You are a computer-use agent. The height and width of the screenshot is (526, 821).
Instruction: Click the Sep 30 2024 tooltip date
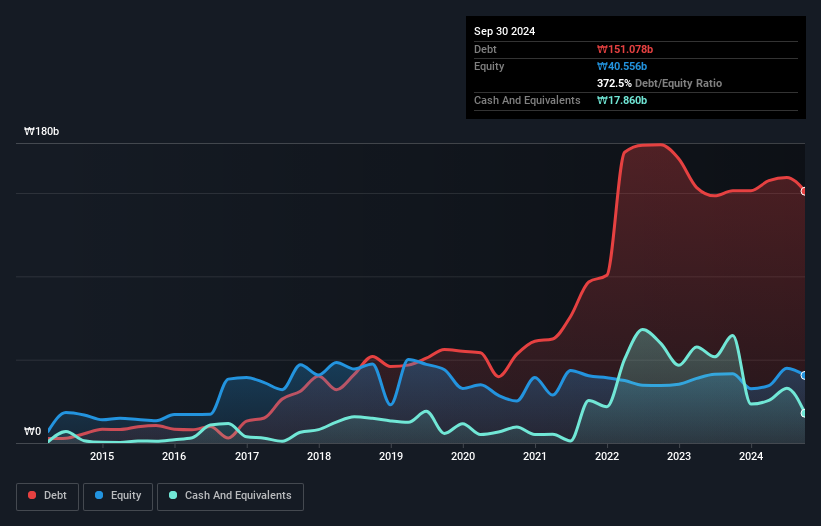tap(504, 31)
